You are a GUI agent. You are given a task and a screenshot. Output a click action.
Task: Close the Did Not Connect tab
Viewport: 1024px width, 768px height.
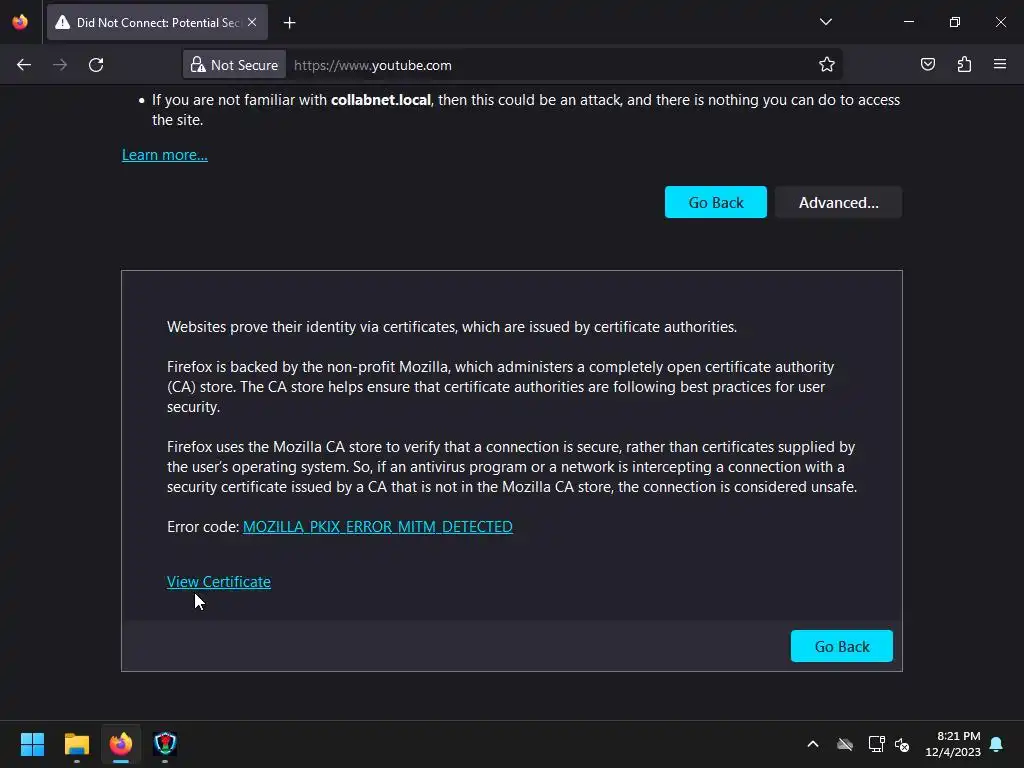pyautogui.click(x=252, y=22)
